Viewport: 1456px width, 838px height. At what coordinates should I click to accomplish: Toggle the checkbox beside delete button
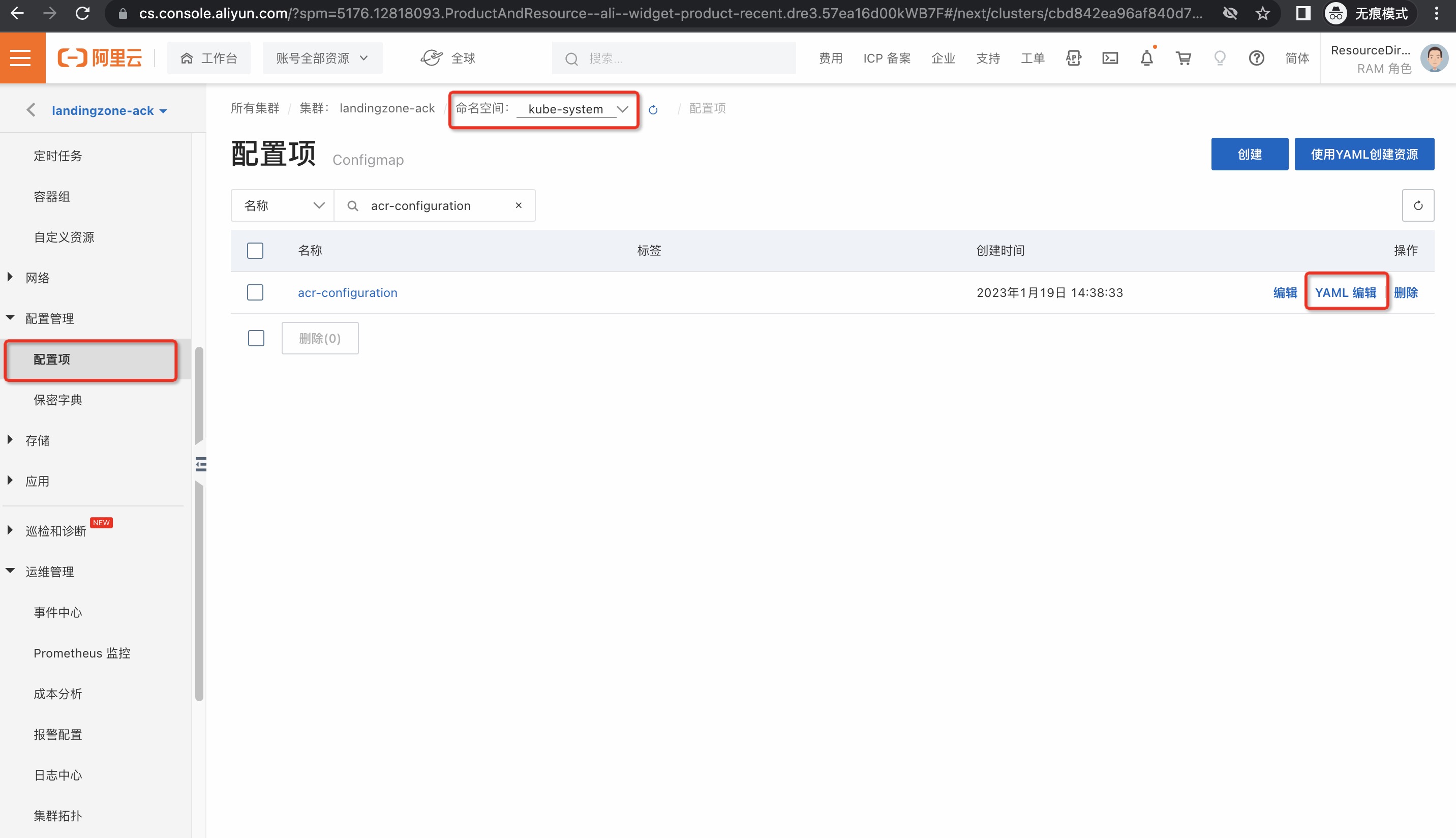pos(256,338)
